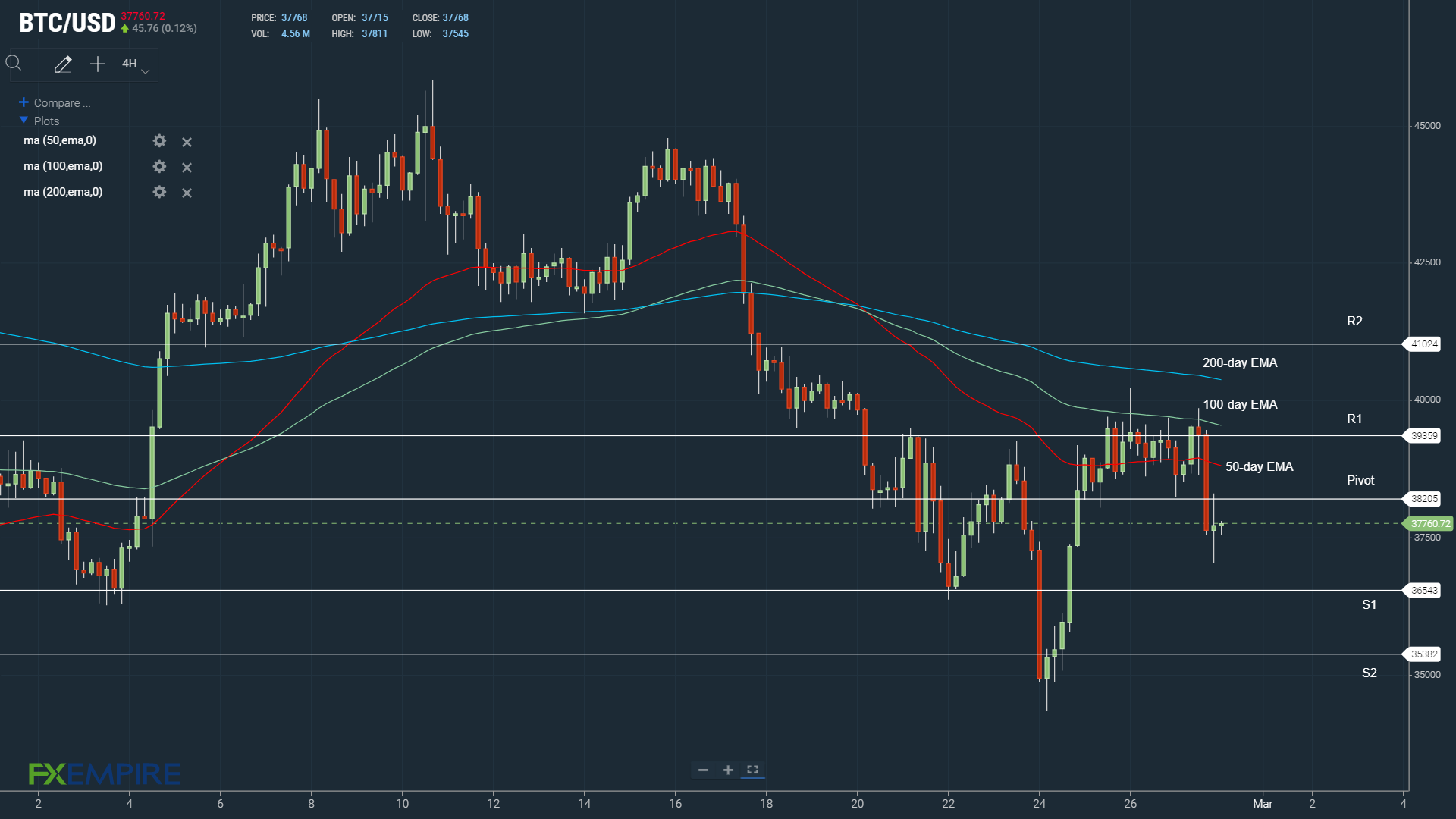The height and width of the screenshot is (819, 1456).
Task: Click the 36543 S1 price tag
Action: point(1423,591)
